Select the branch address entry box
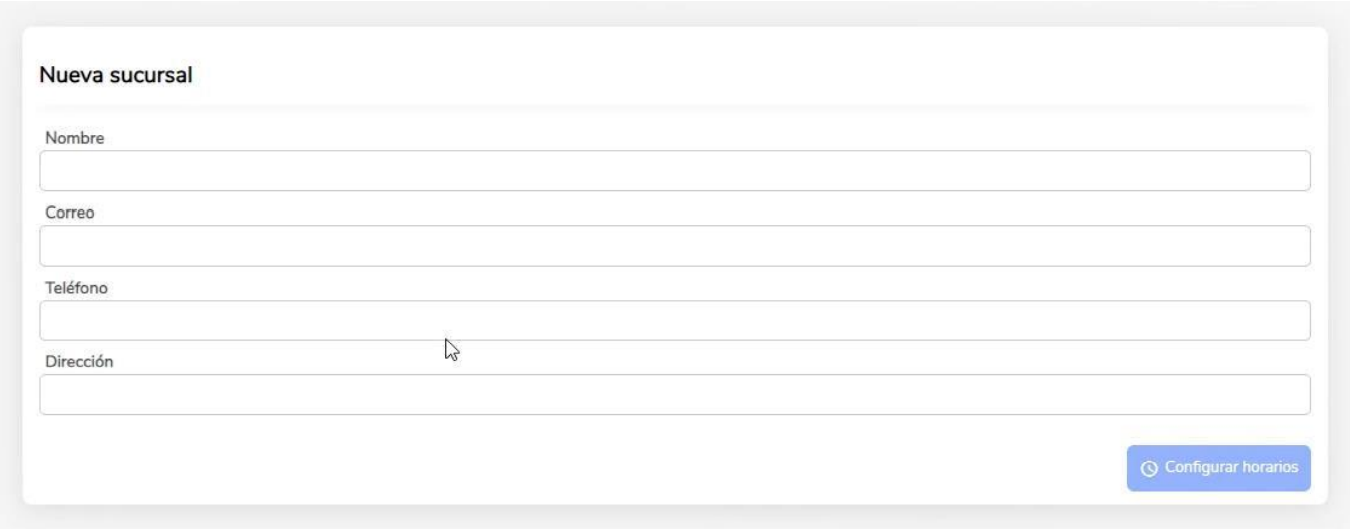The width and height of the screenshot is (1350, 529). 675,395
